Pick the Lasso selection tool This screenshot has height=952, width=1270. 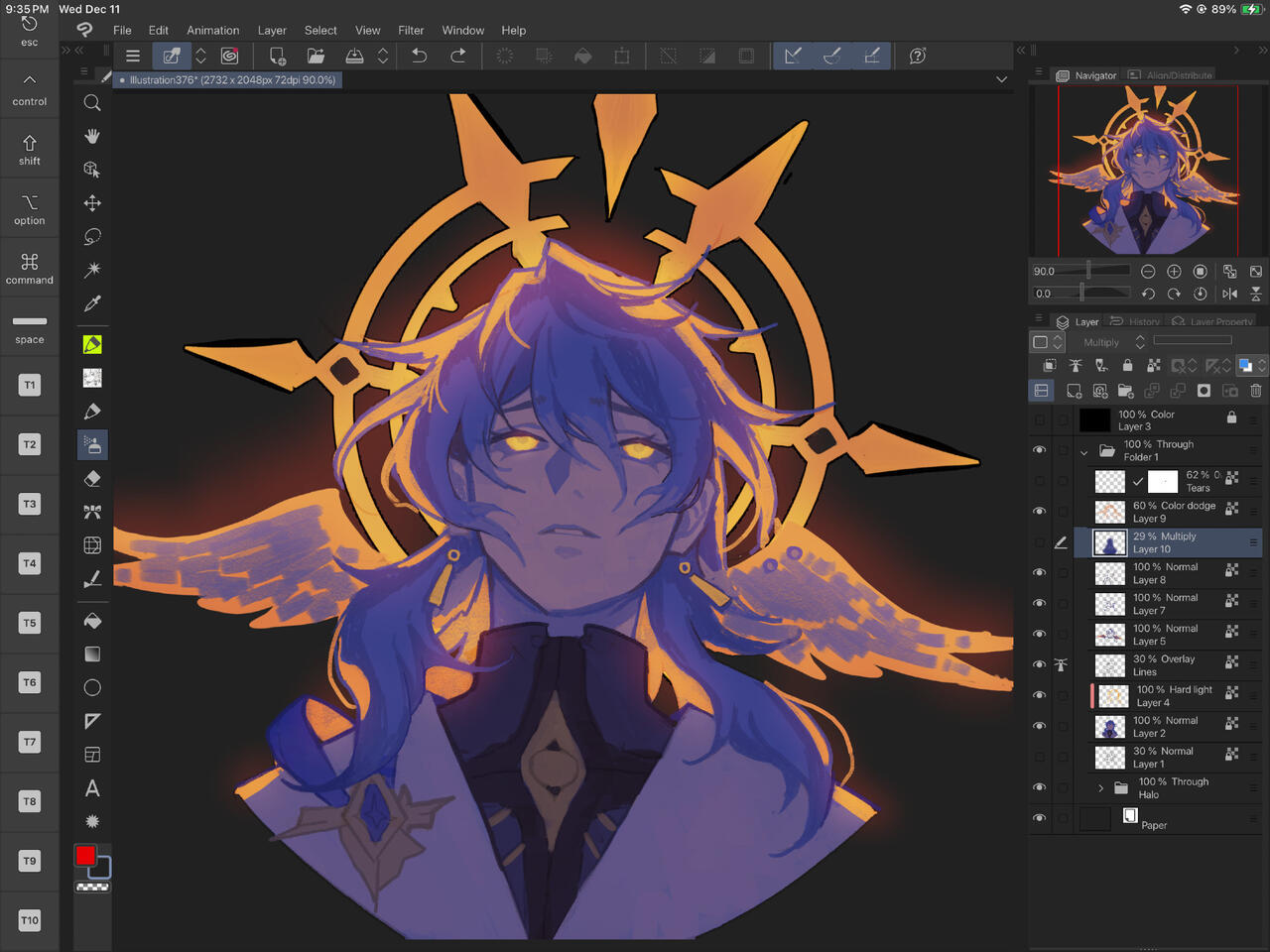tap(92, 236)
